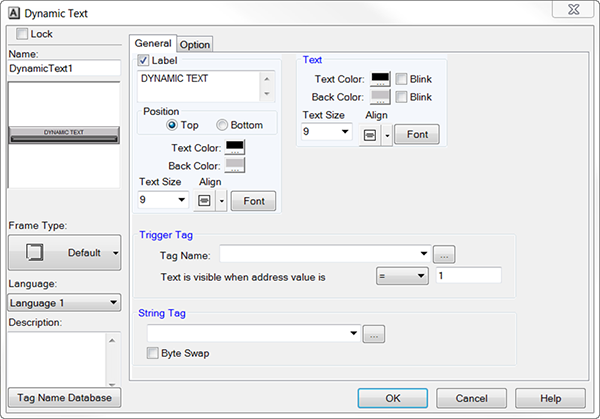Select the Bottom position radio button

tap(222, 125)
